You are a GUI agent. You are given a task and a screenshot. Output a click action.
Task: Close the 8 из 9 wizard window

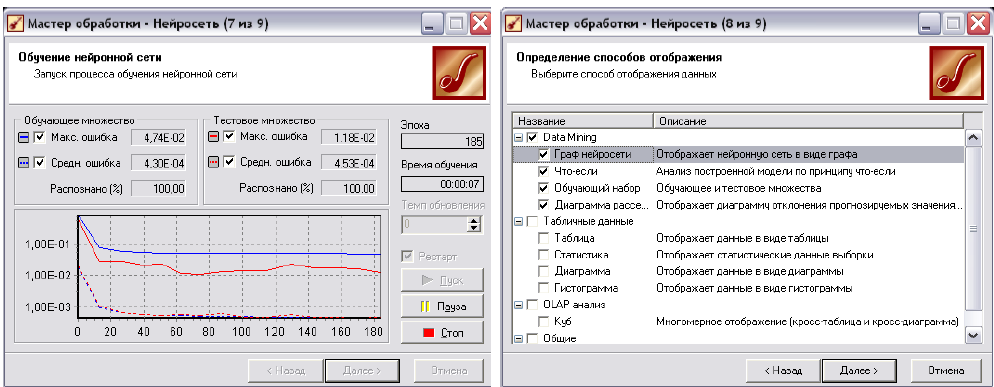pyautogui.click(x=977, y=24)
